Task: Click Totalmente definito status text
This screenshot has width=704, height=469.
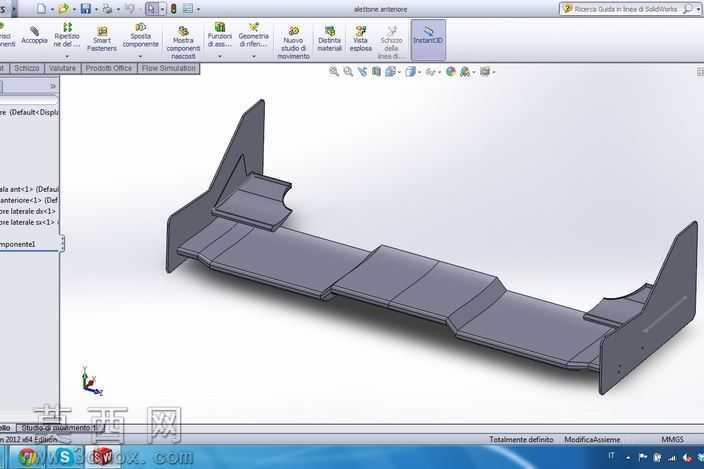Action: (521, 439)
